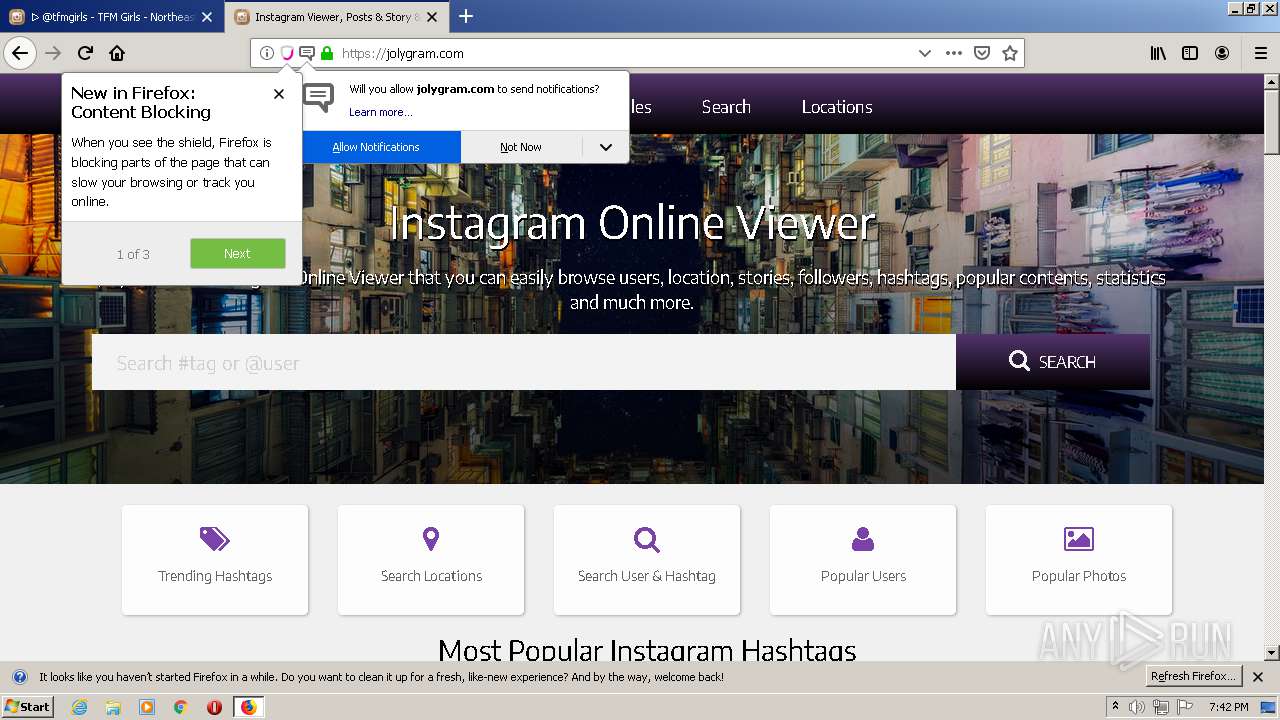Focus the Search #tag or @user field
The width and height of the screenshot is (1280, 720).
(x=524, y=362)
